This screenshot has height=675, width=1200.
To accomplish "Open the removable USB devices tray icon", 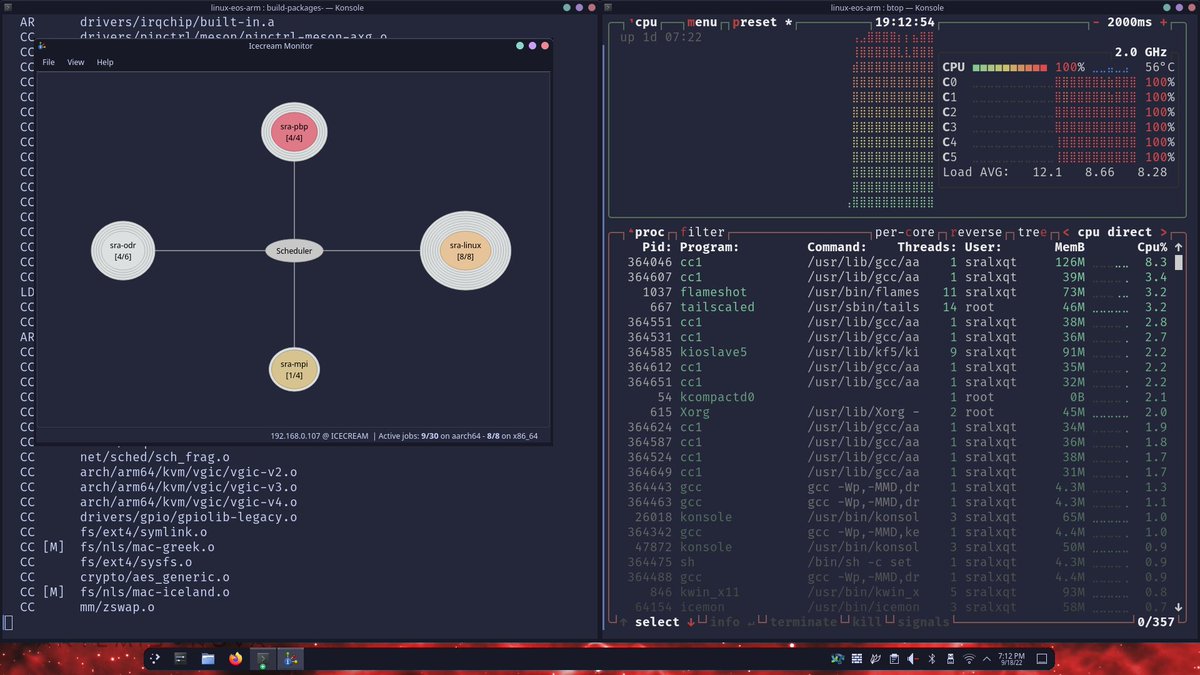I will click(x=950, y=659).
